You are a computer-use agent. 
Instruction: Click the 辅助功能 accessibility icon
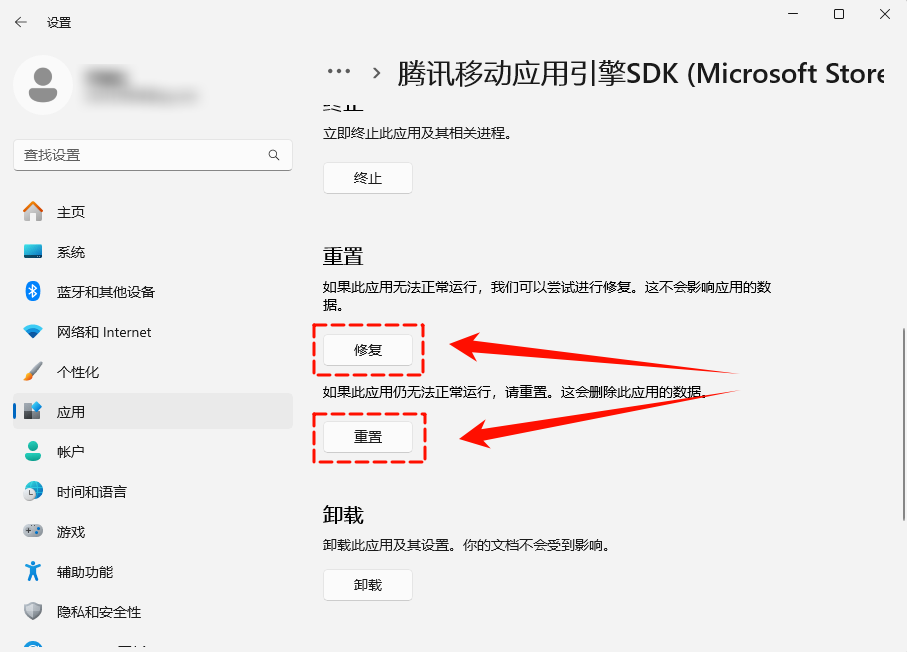(x=33, y=571)
